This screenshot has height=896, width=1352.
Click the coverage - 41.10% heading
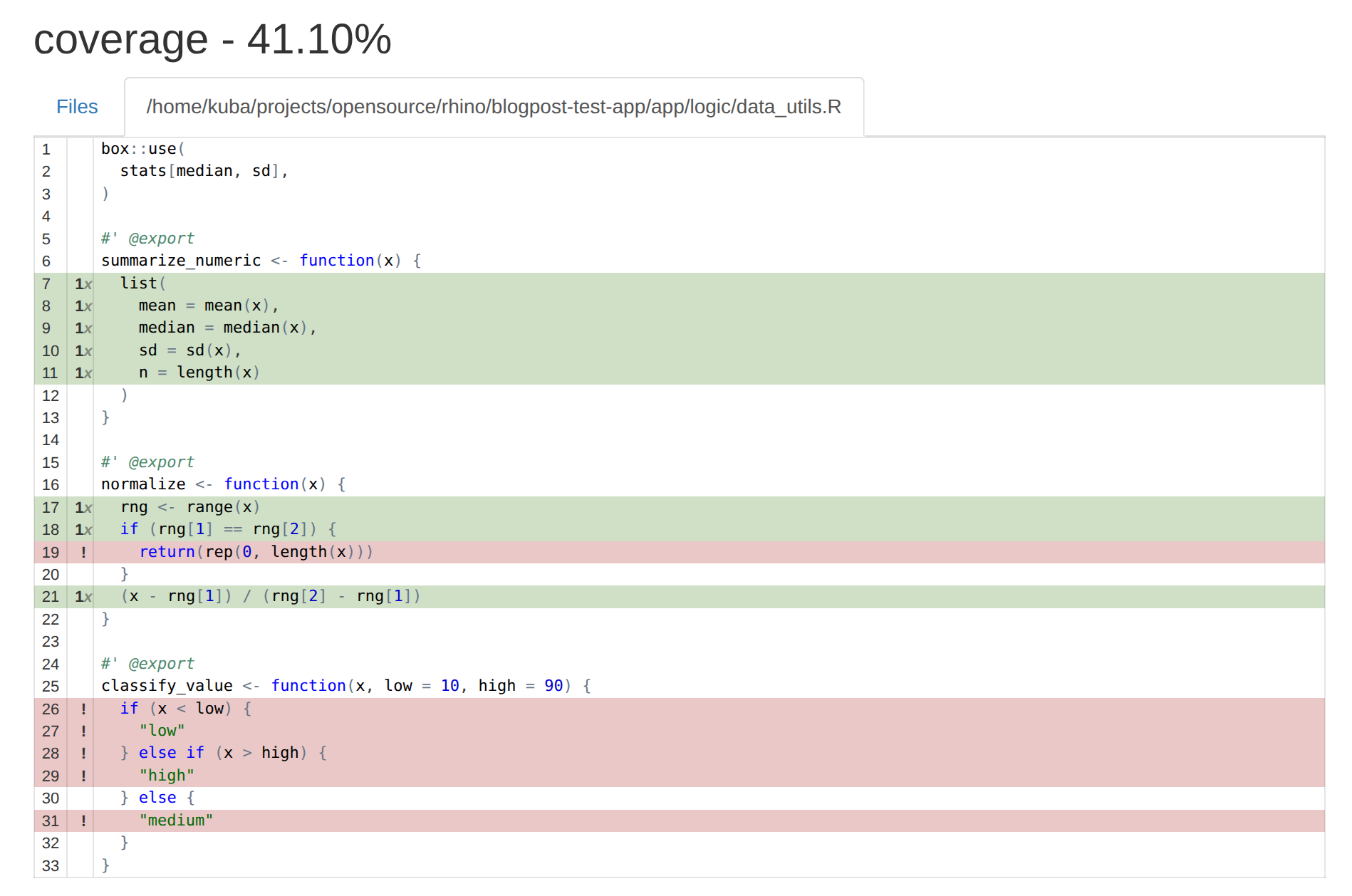(x=212, y=39)
